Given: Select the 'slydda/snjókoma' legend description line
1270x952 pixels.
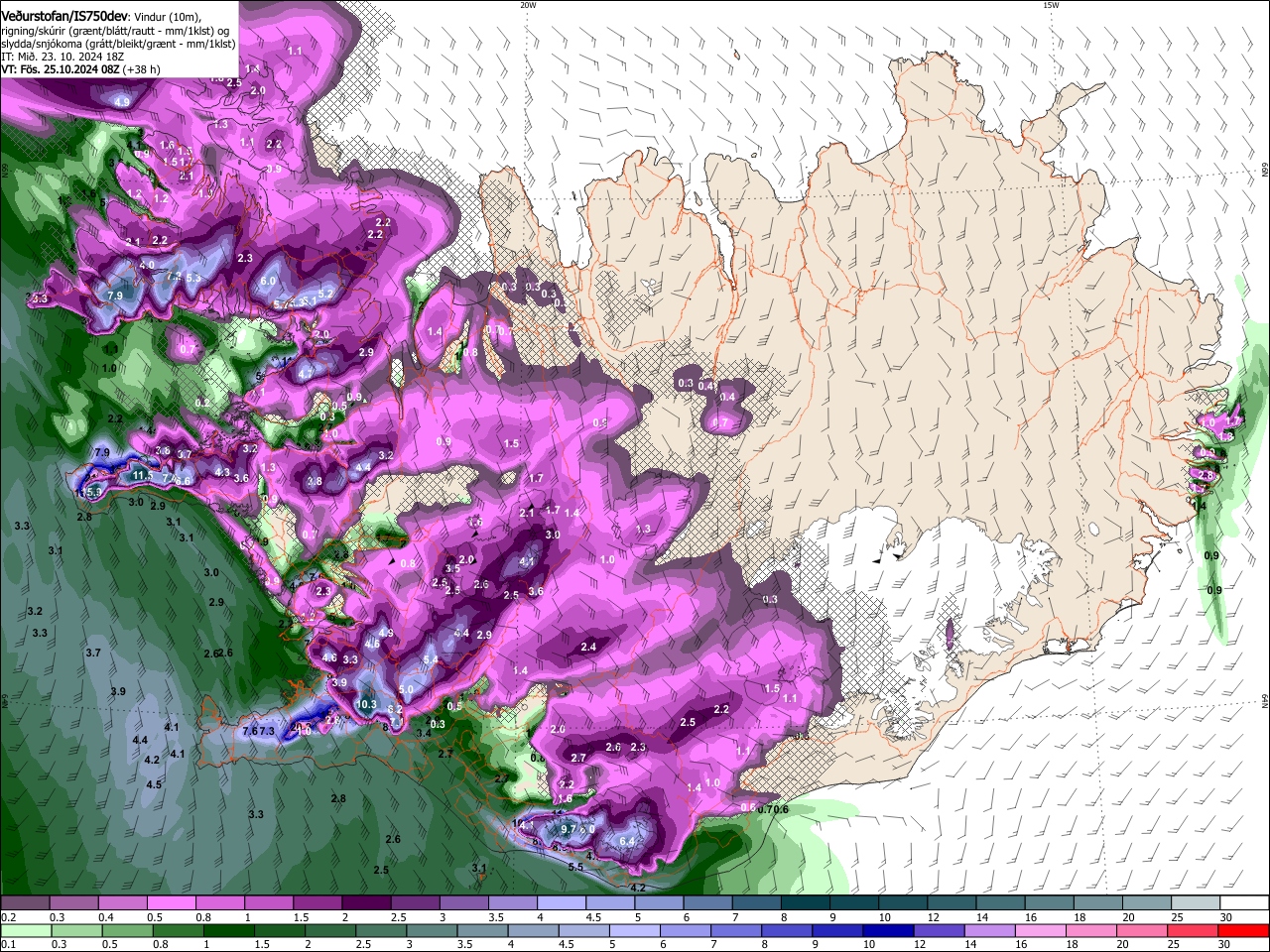Looking at the screenshot, I should 118,44.
